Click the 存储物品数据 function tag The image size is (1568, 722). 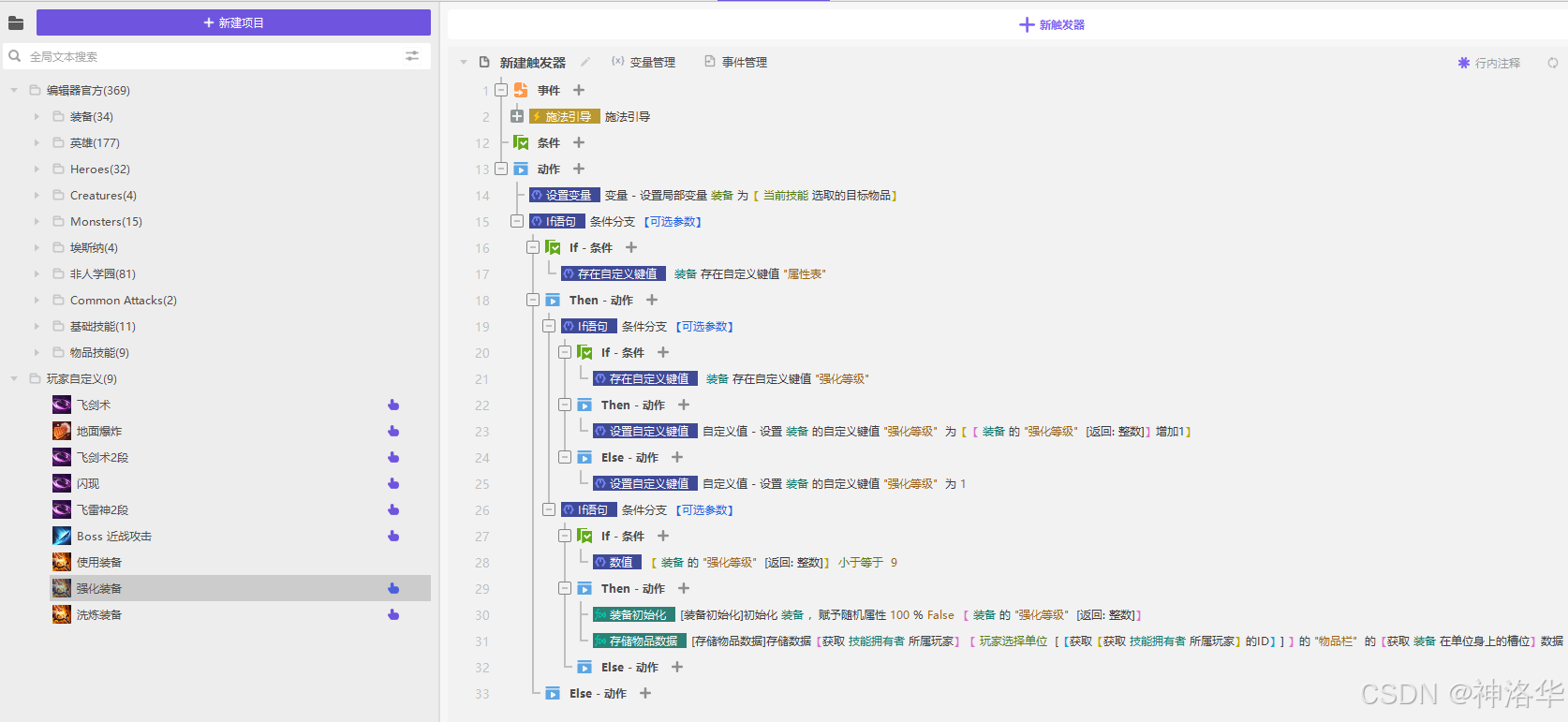(640, 641)
